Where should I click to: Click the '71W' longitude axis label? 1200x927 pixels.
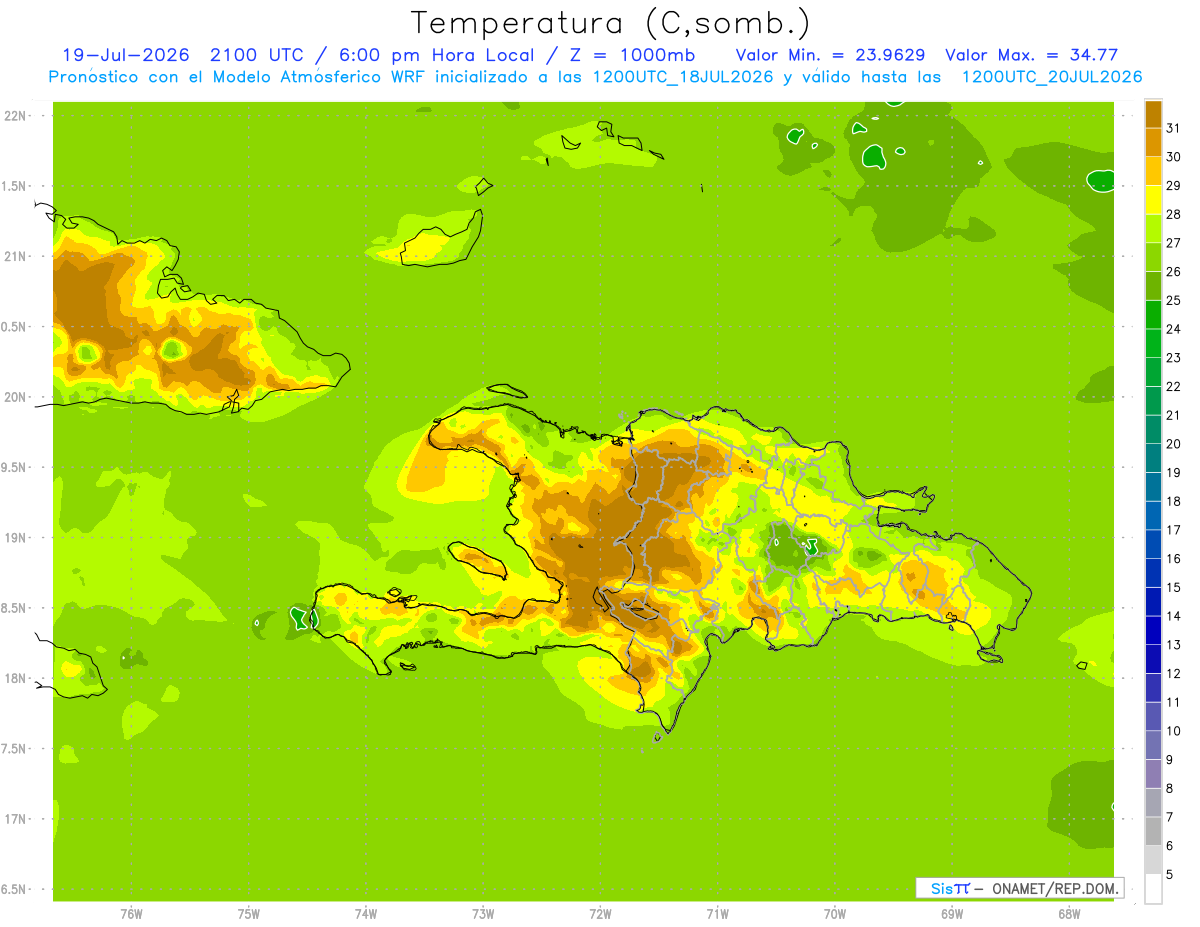(717, 913)
